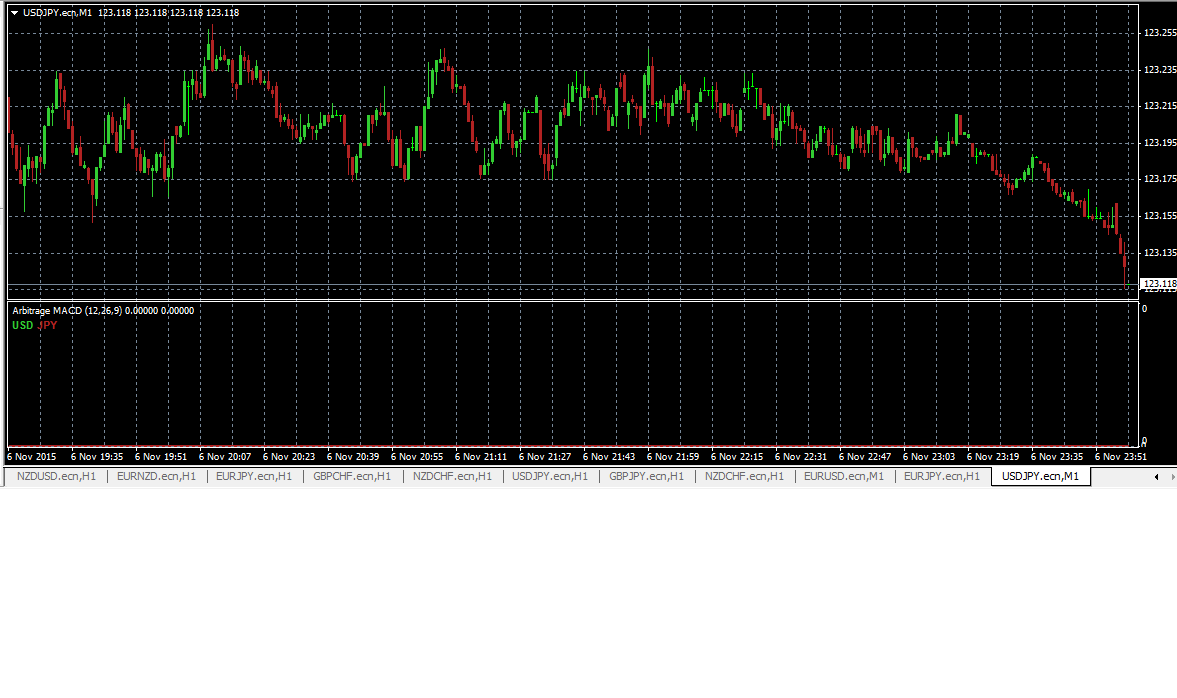Open the GBPJPY.ecn,H1 chart tab
The height and width of the screenshot is (698, 1177).
[x=645, y=476]
